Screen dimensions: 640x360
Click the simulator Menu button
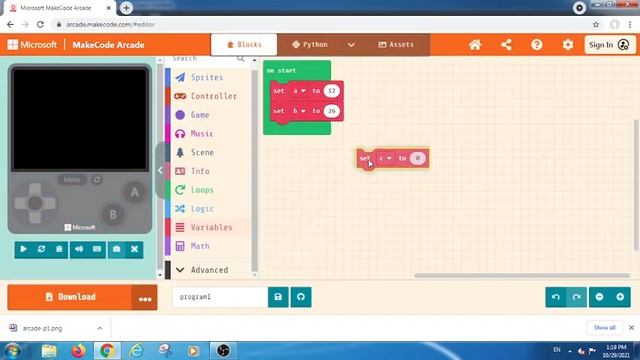(x=71, y=180)
